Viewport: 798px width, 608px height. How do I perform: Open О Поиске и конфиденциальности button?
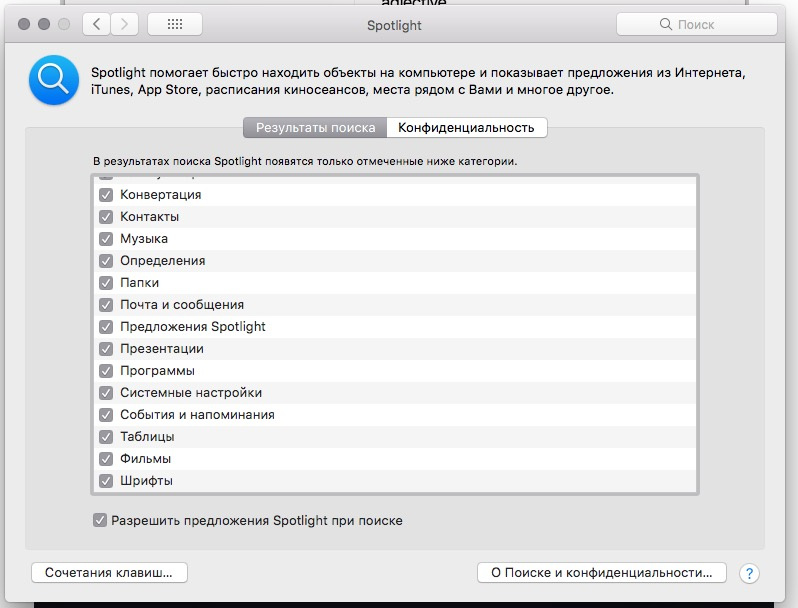pyautogui.click(x=602, y=572)
